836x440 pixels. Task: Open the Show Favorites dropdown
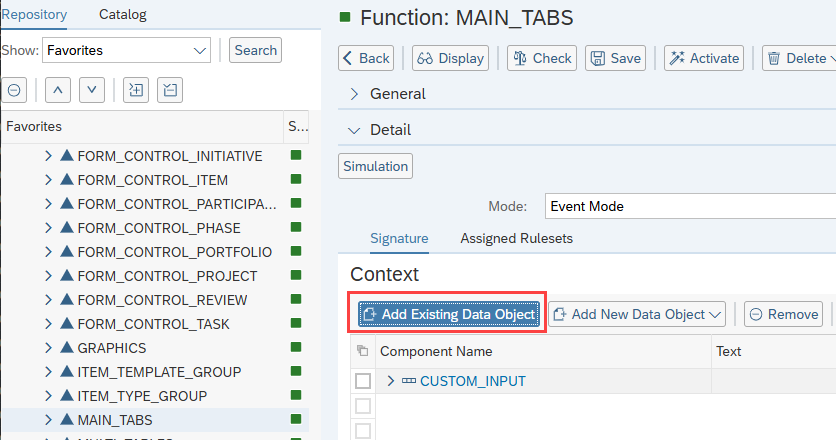click(x=126, y=50)
